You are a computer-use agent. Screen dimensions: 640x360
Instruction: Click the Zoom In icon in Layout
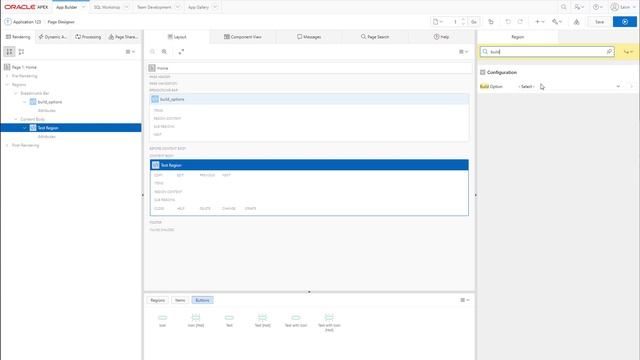(x=164, y=52)
